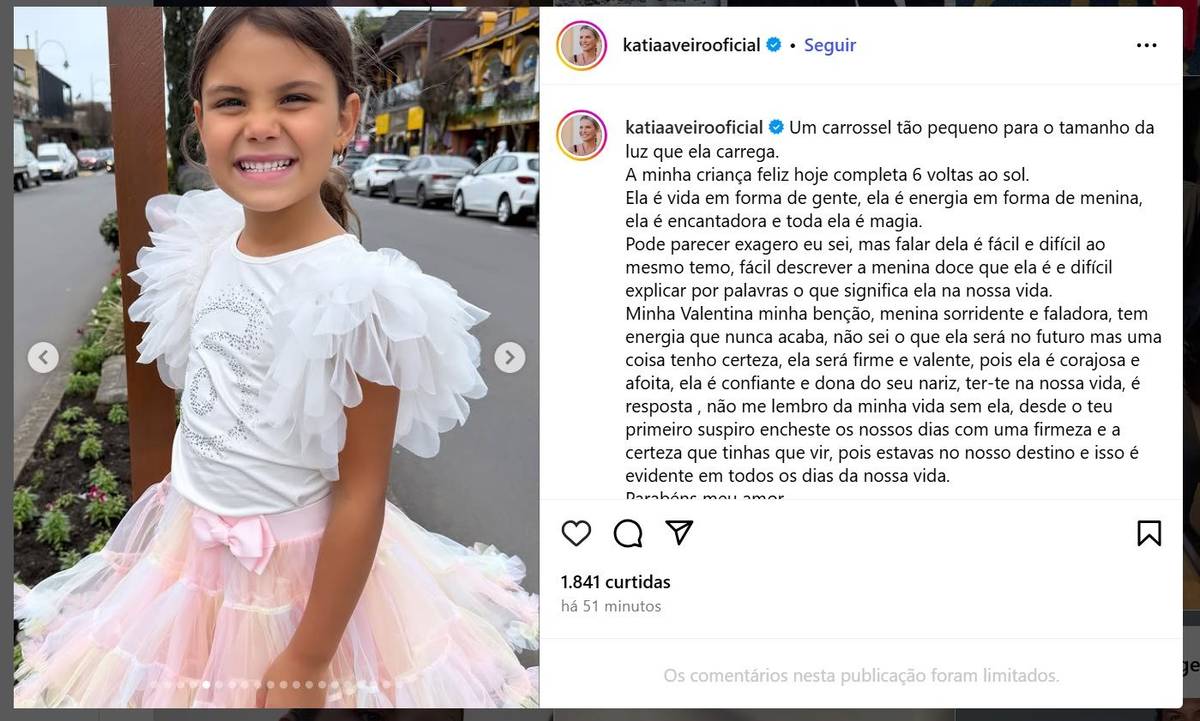Click the verified badge in the post header
The width and height of the screenshot is (1200, 721).
(x=773, y=45)
